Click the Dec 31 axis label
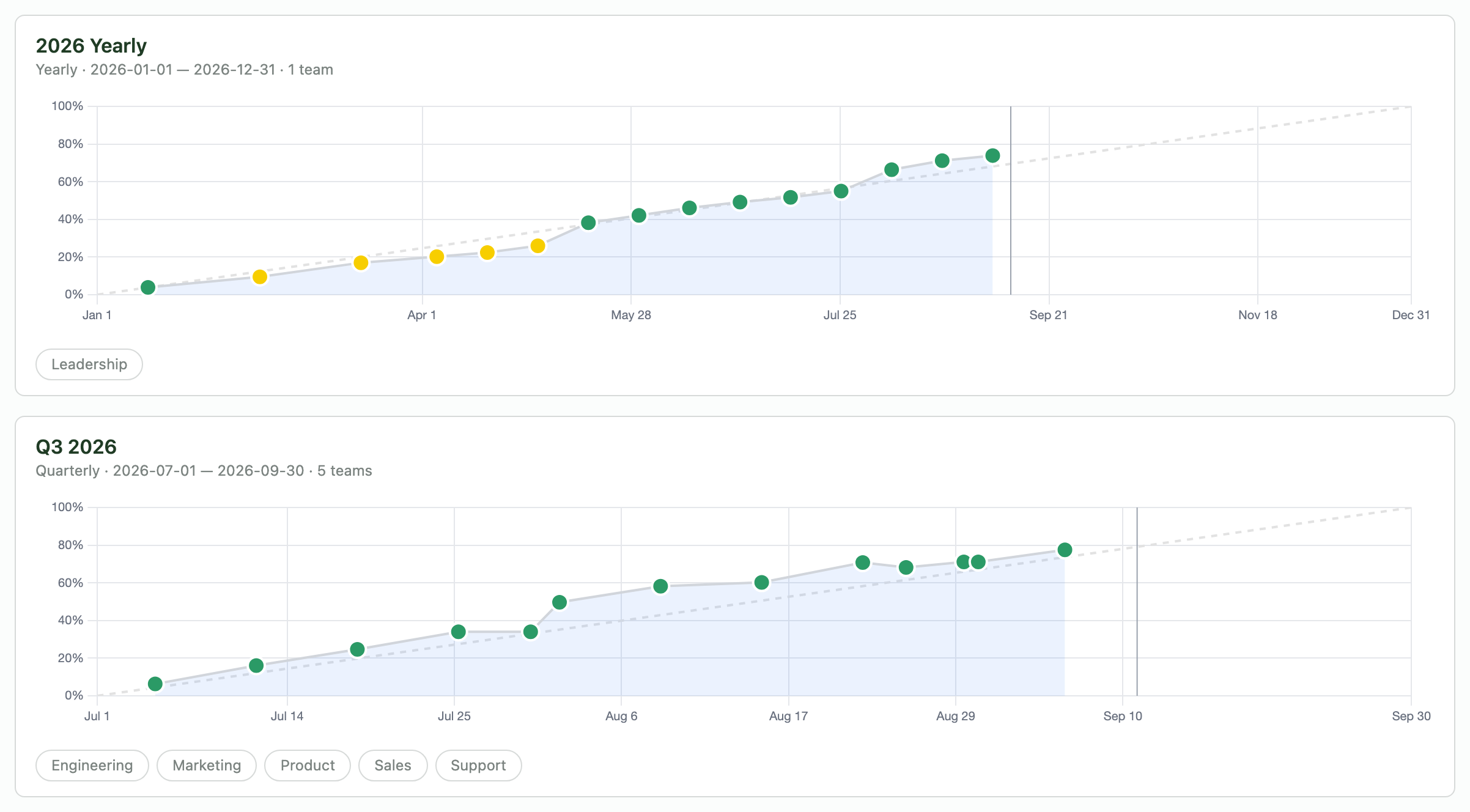 [x=1411, y=315]
